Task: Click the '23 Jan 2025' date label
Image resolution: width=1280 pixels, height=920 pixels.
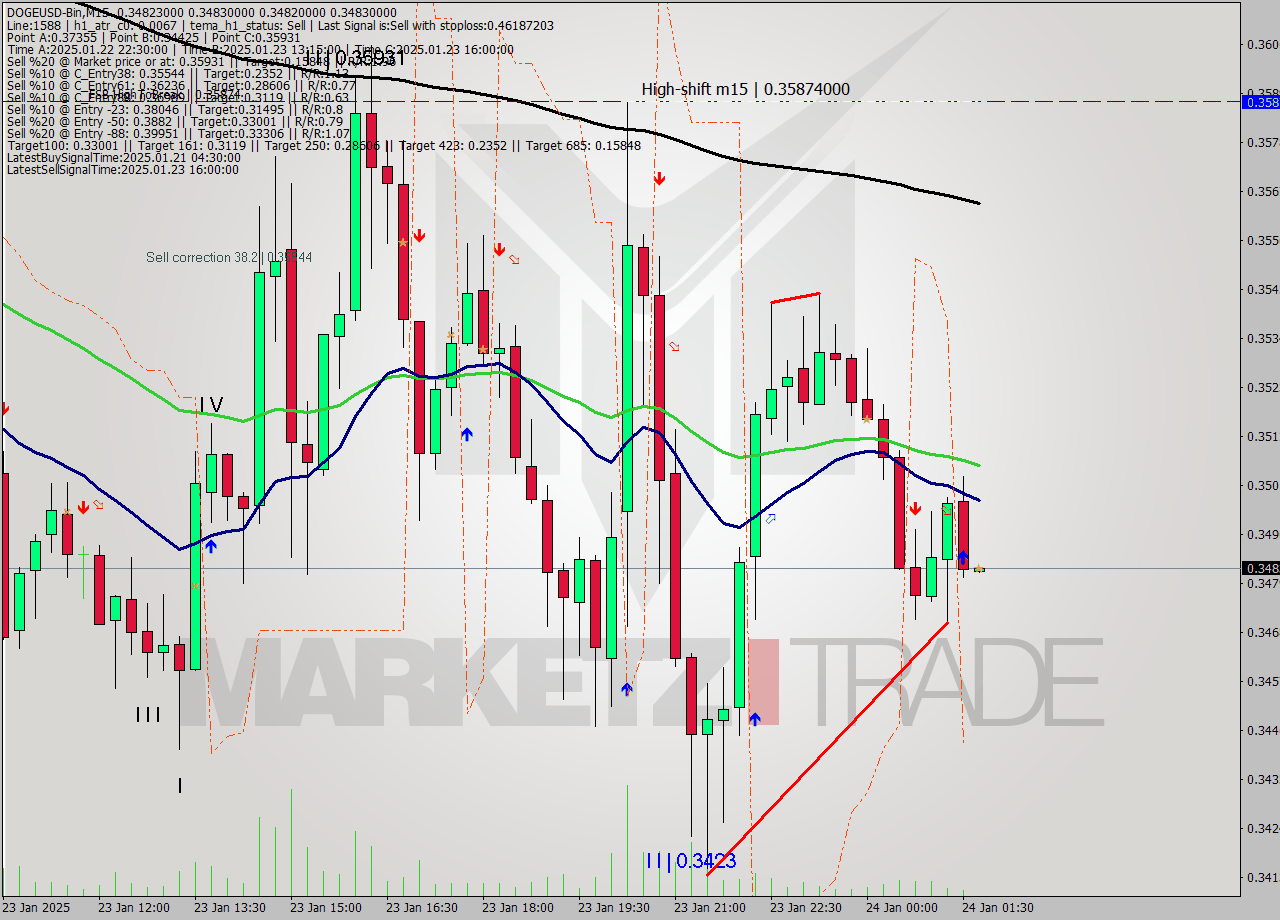Action: pos(37,908)
